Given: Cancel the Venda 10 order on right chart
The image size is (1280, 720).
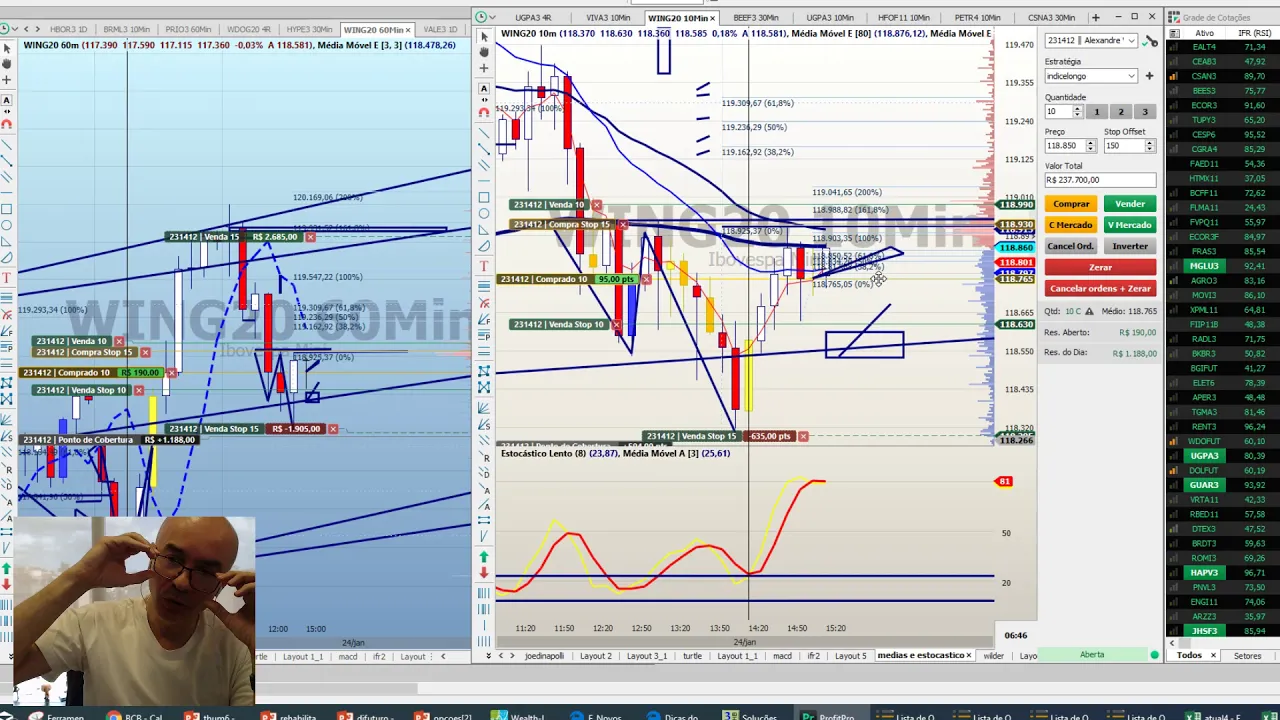Looking at the screenshot, I should pyautogui.click(x=597, y=205).
